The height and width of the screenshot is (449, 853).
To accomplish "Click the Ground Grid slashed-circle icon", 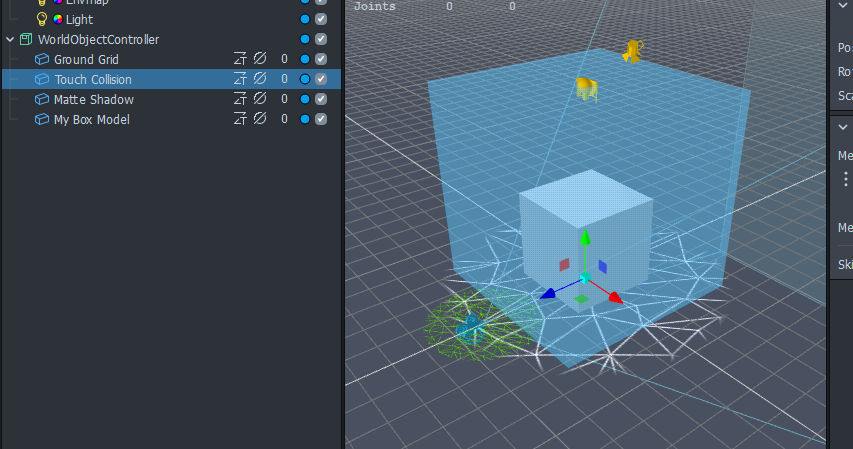I will click(x=260, y=58).
